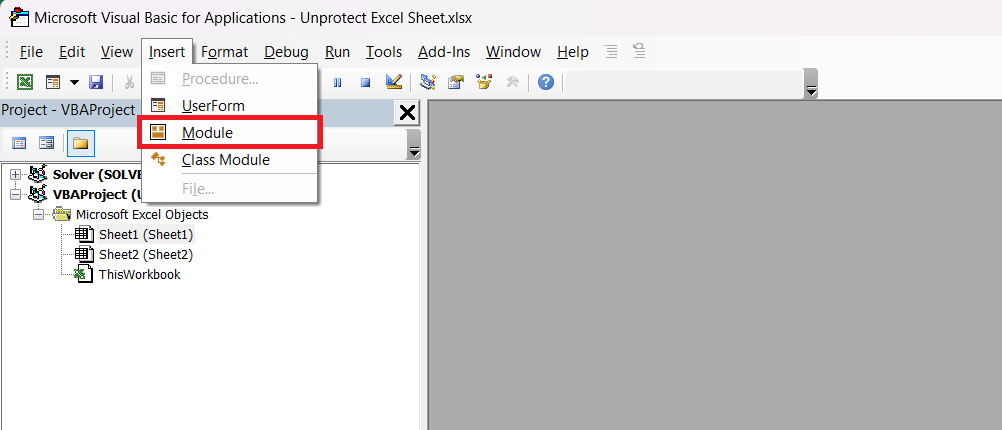
Task: Collapse the Microsoft Excel Objects folder
Action: pyautogui.click(x=38, y=215)
